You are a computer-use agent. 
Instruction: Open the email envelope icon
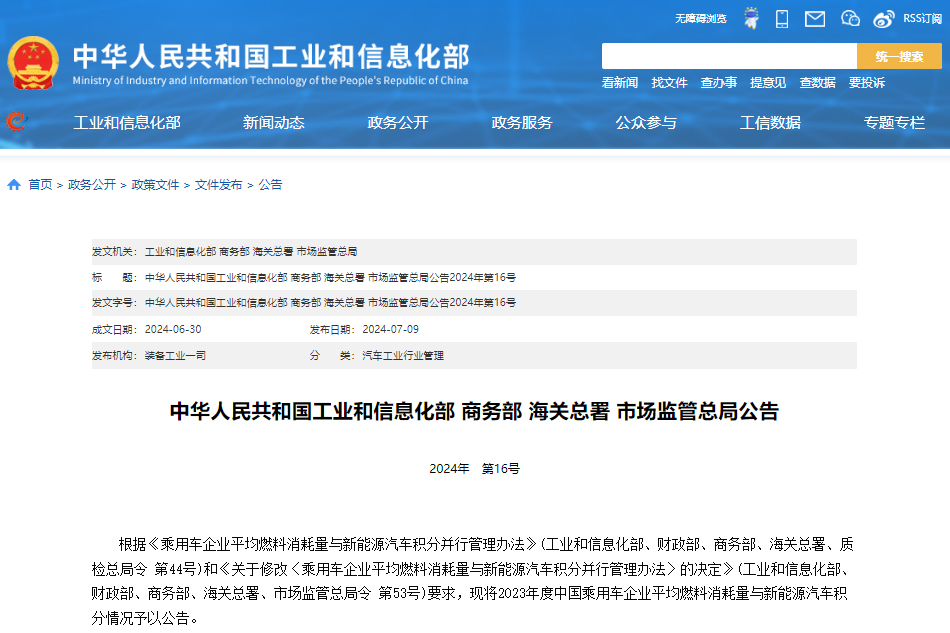(x=816, y=17)
